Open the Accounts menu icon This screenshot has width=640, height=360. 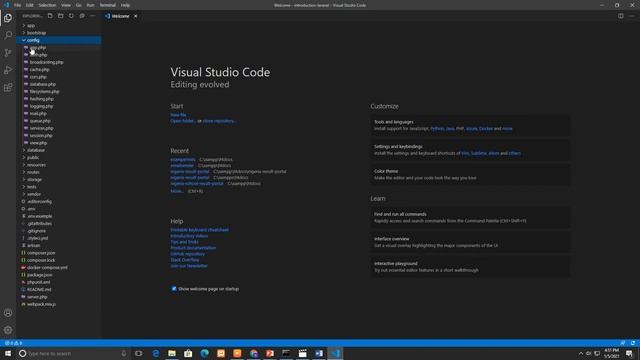point(8,313)
